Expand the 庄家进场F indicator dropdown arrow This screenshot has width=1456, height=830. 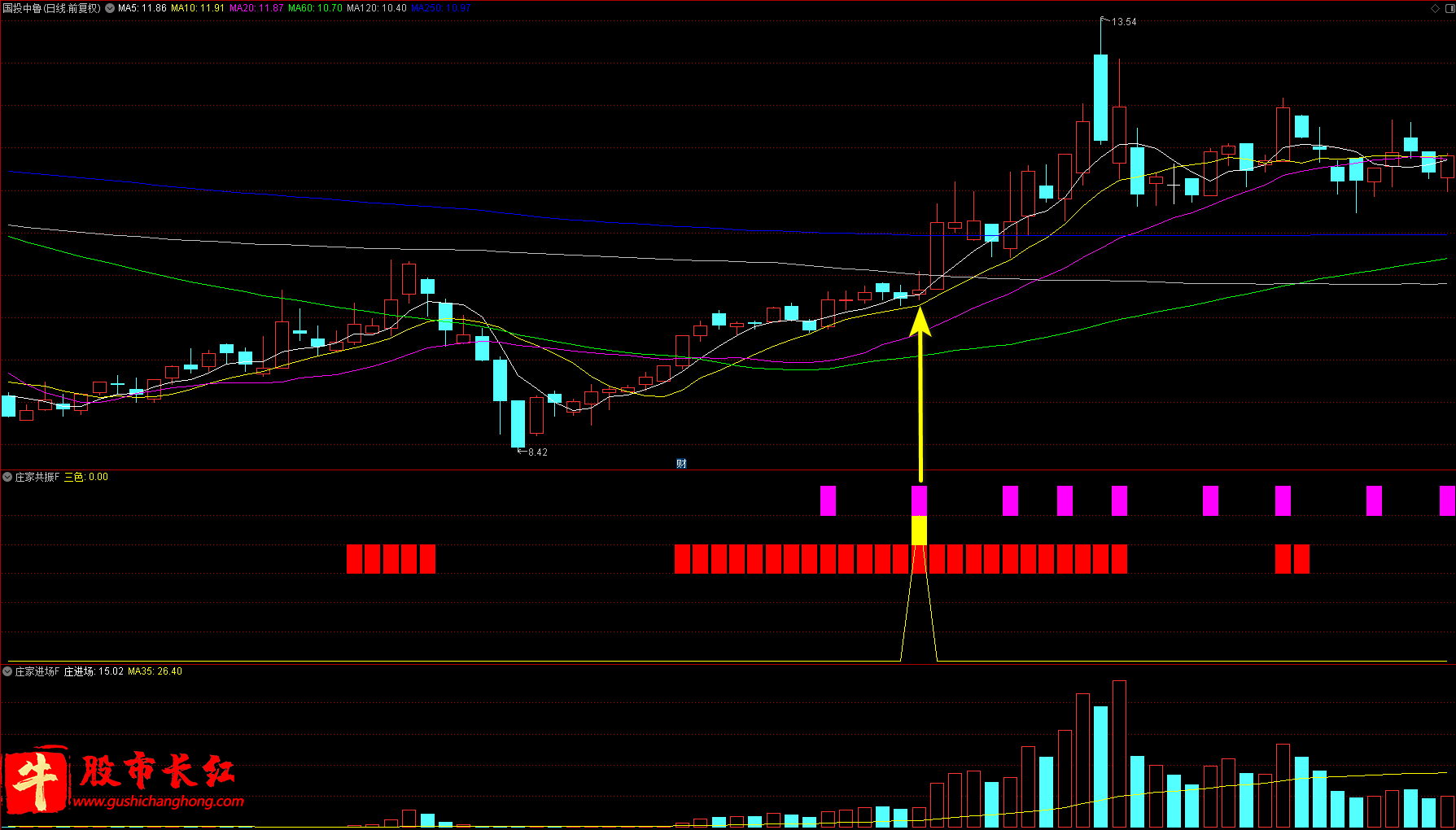click(7, 671)
